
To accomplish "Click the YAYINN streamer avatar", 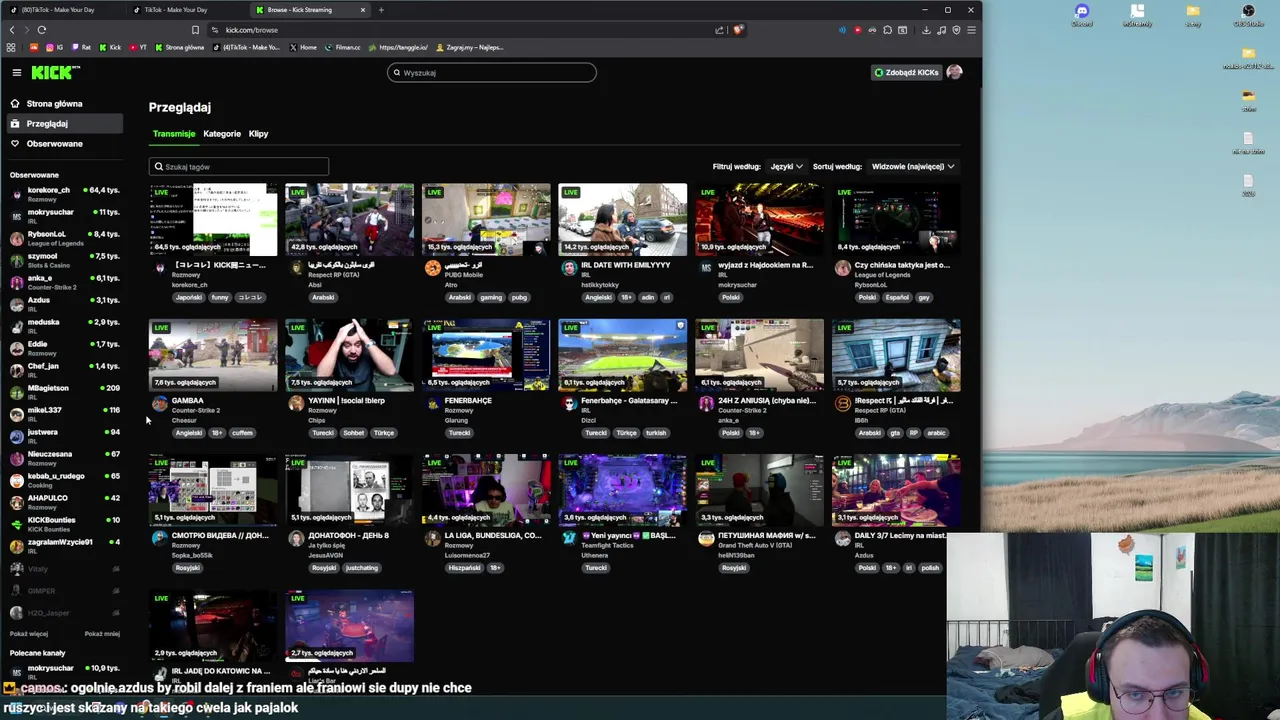I will (296, 404).
